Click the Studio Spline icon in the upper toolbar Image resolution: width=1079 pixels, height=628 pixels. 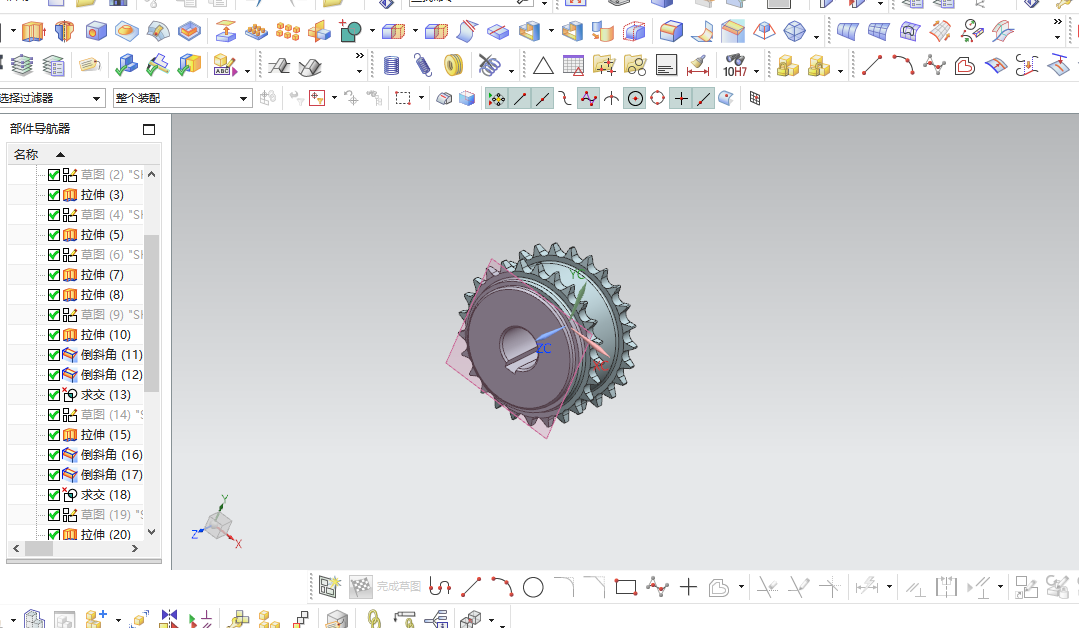click(934, 65)
